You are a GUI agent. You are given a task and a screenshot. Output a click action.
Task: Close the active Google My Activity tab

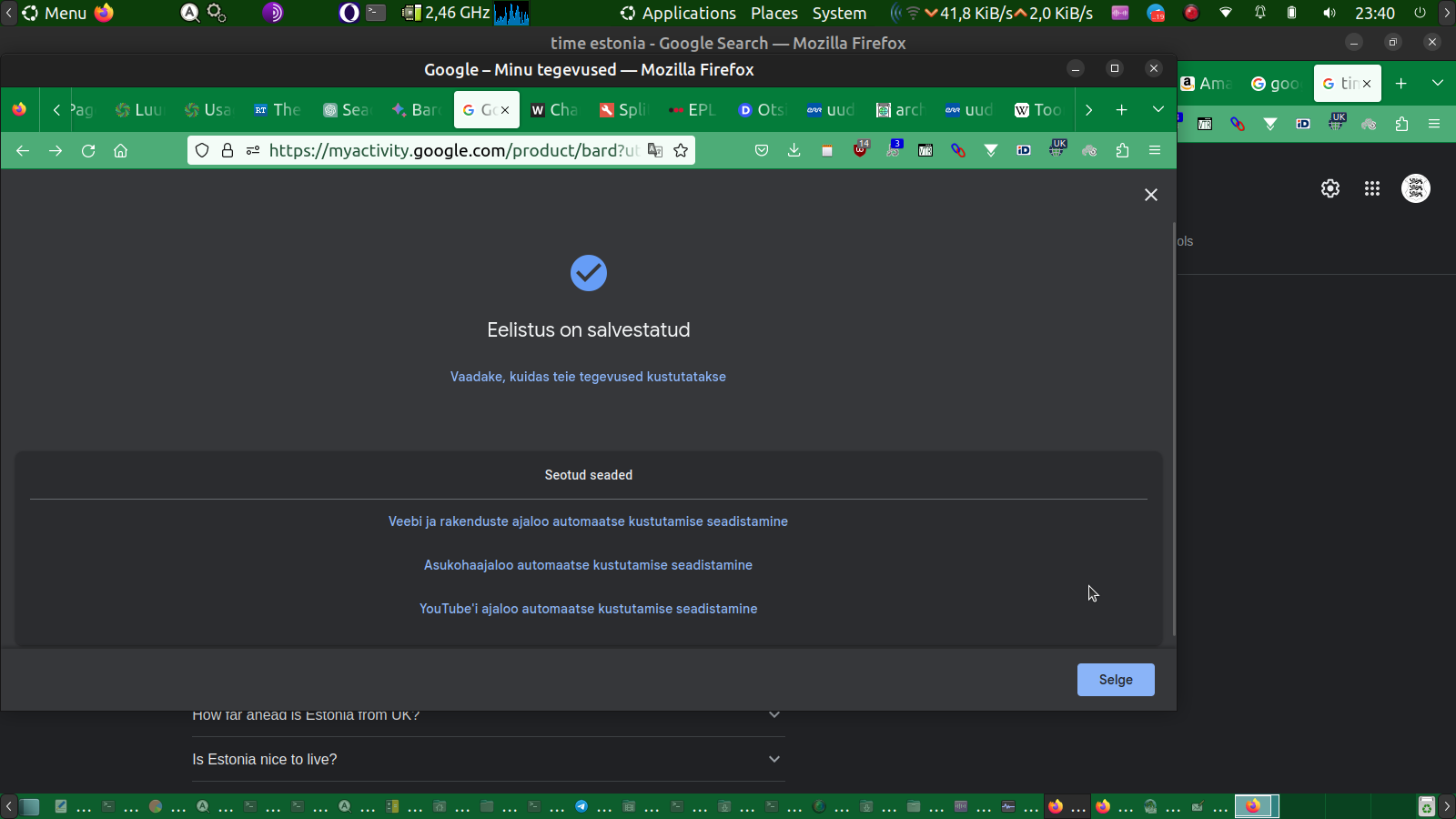[x=505, y=110]
